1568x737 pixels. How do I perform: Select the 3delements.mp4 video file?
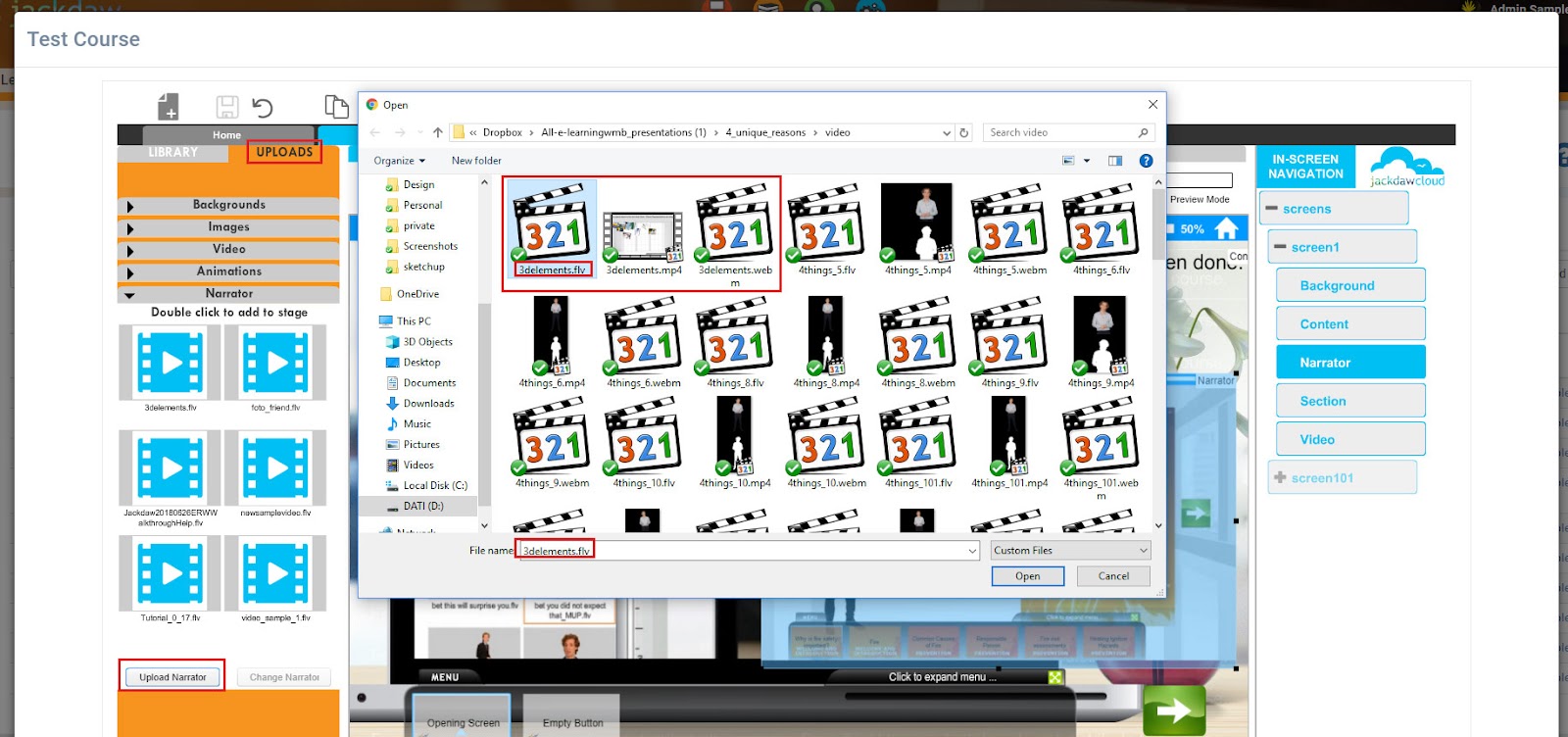(x=644, y=243)
